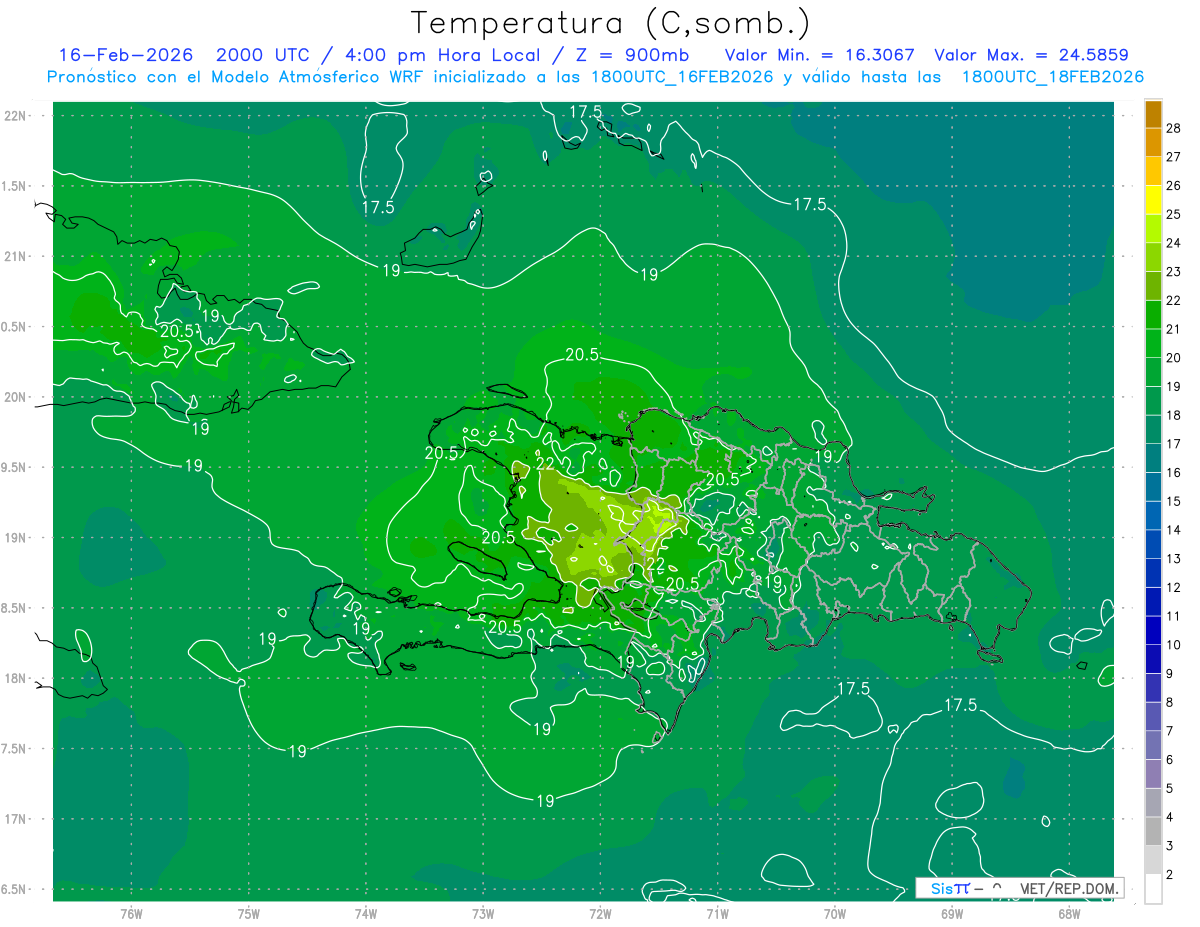1200x927 pixels.
Task: Click the yellow swatch in the temperature colorbar
Action: (1153, 199)
